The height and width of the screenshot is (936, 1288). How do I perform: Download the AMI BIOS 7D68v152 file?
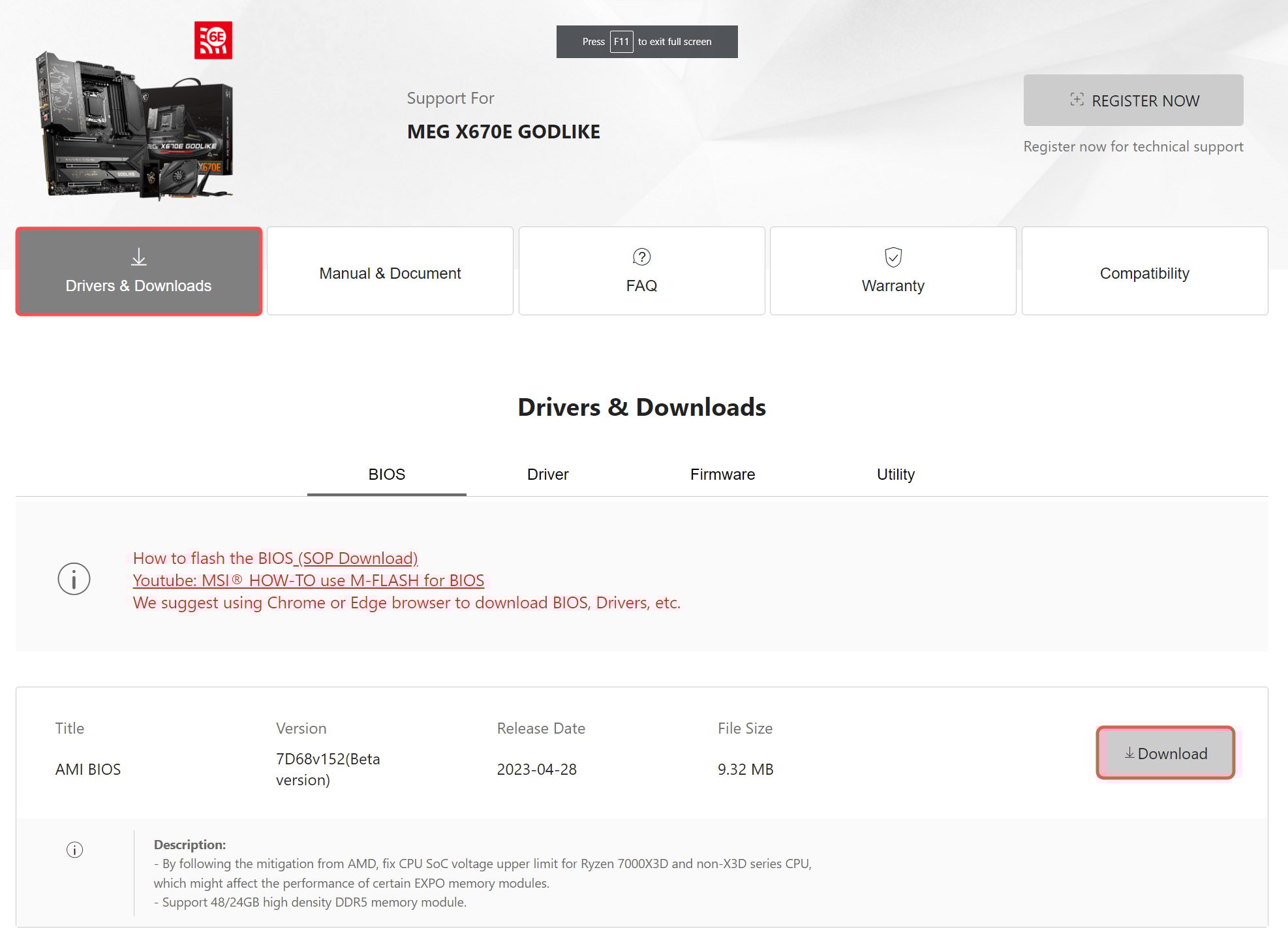point(1166,753)
